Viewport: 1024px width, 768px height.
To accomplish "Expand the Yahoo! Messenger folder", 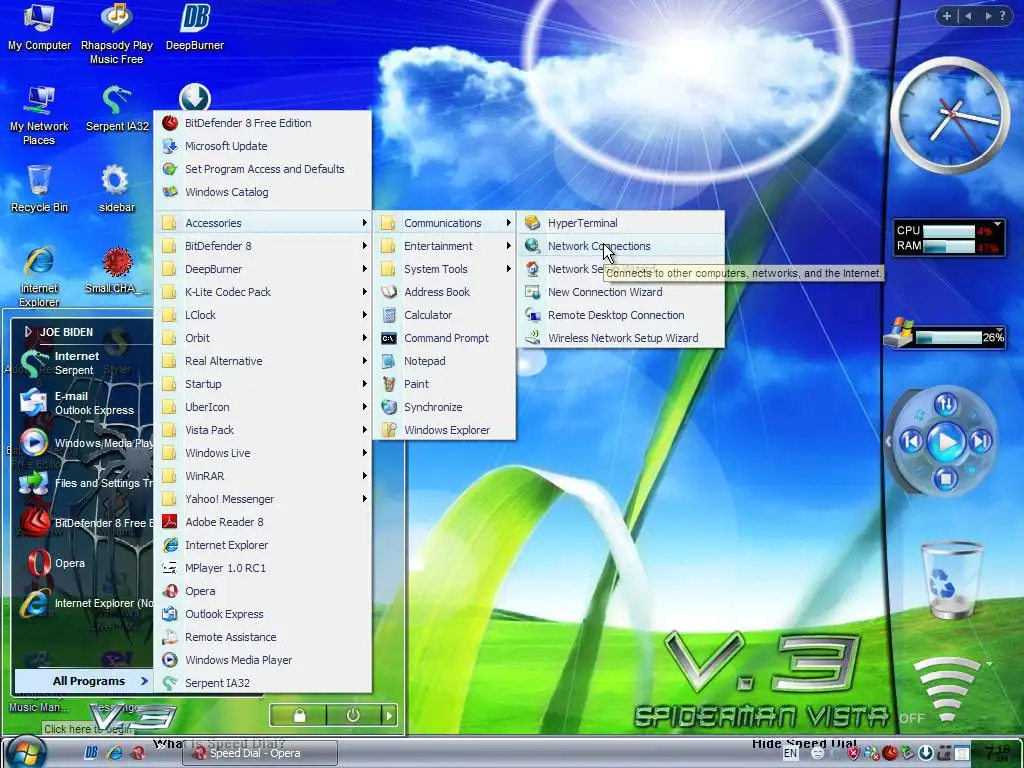I will pos(263,499).
